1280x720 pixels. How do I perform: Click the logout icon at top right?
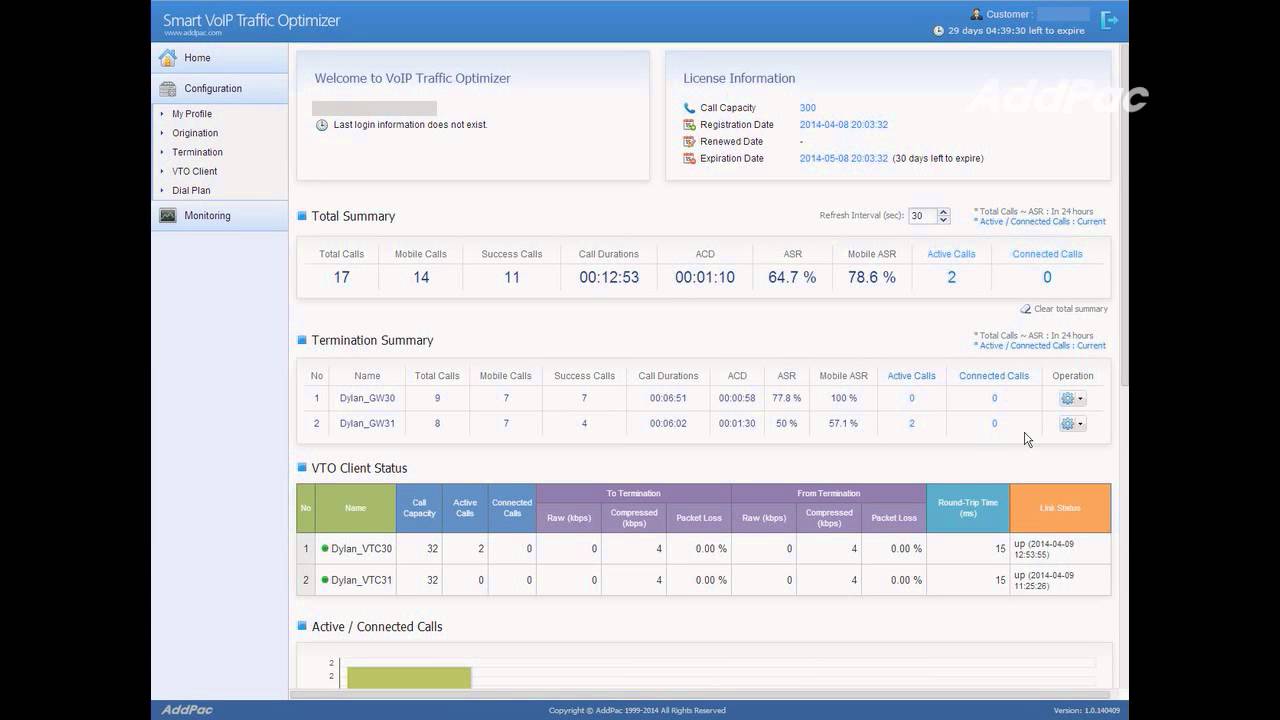1109,20
